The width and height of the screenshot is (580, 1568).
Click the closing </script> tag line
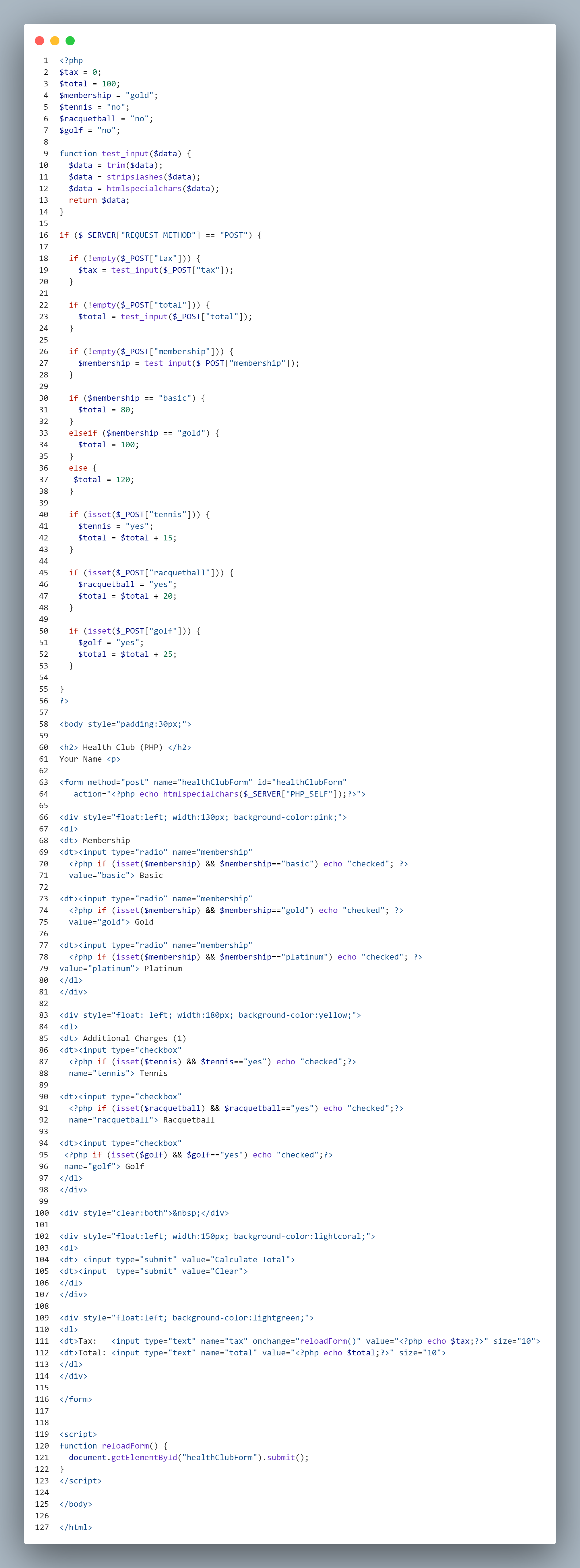tap(80, 1480)
